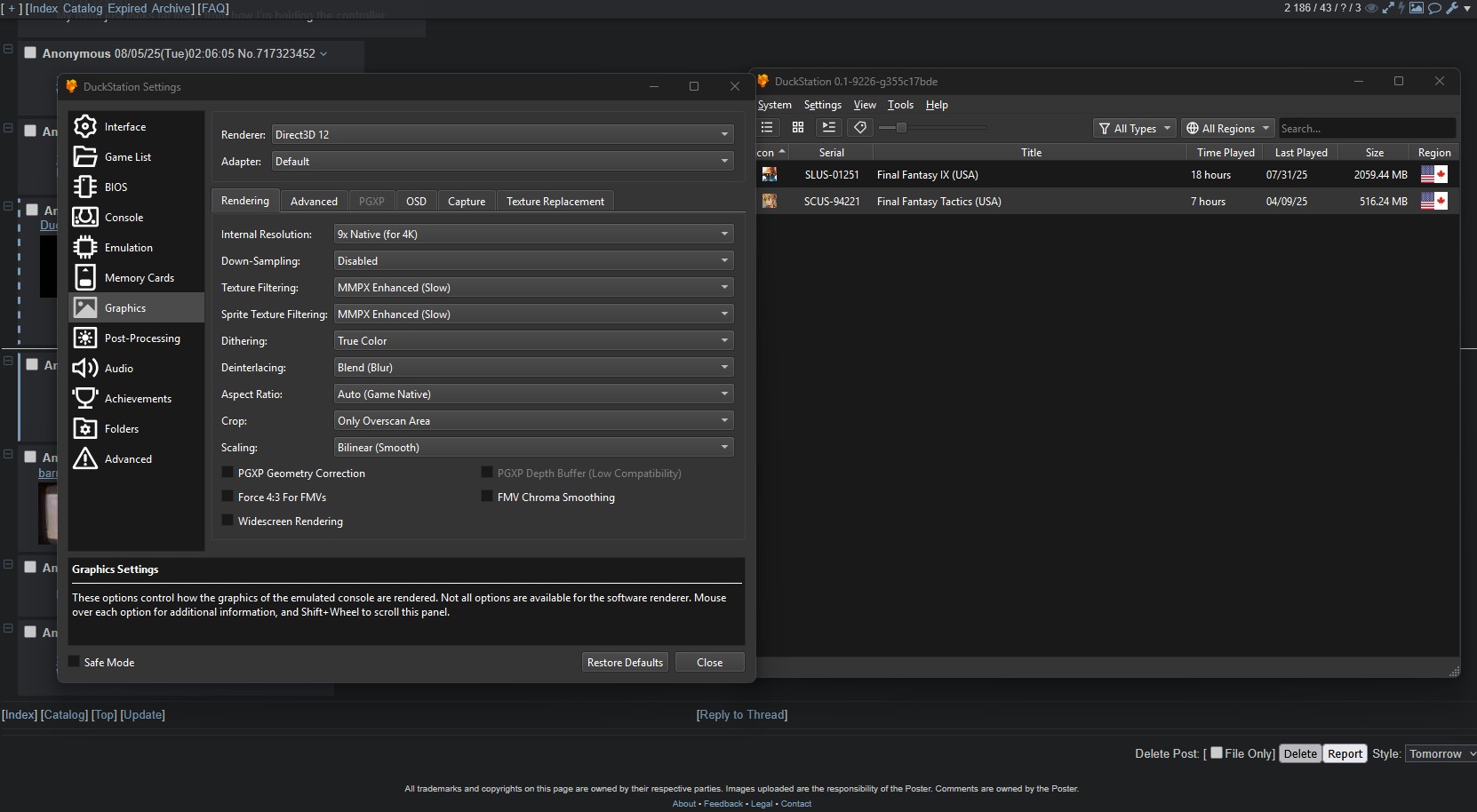Select the Graphics settings category
This screenshot has height=812, width=1477.
click(136, 308)
